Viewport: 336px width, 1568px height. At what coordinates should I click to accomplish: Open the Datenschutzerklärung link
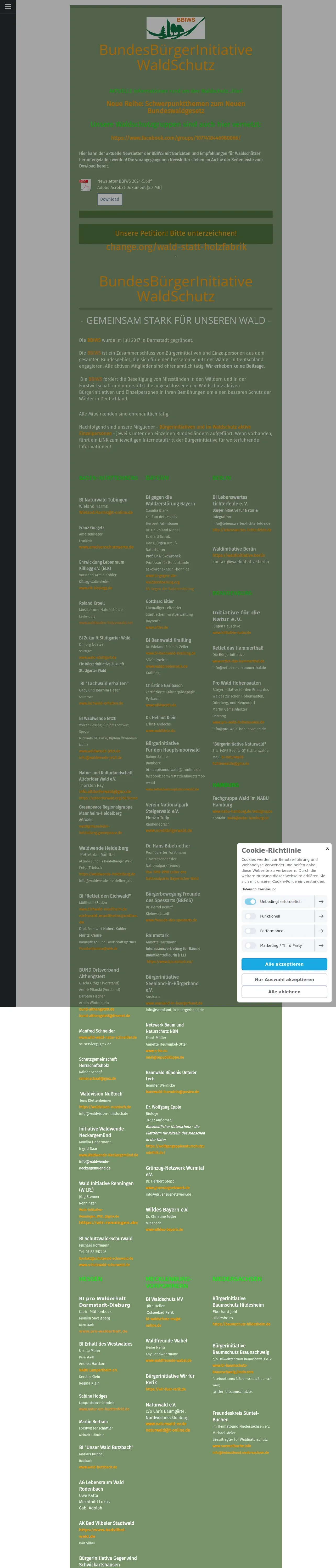(x=259, y=889)
